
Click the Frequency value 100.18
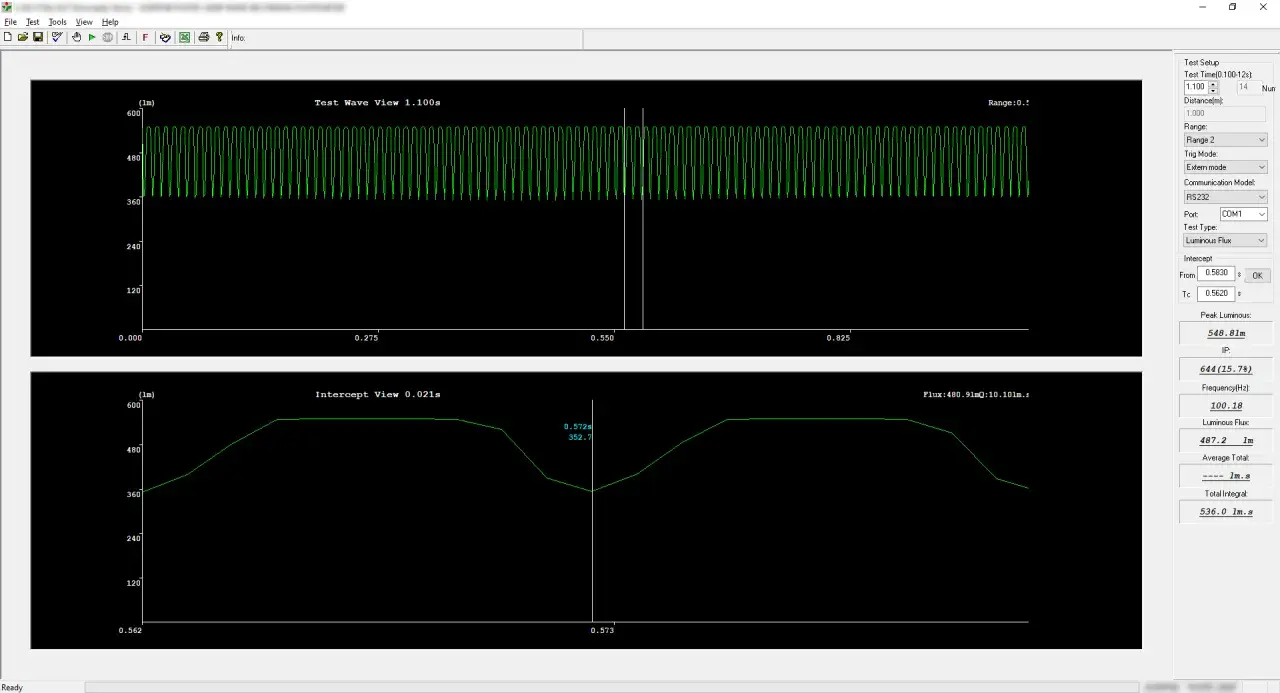pos(1226,405)
